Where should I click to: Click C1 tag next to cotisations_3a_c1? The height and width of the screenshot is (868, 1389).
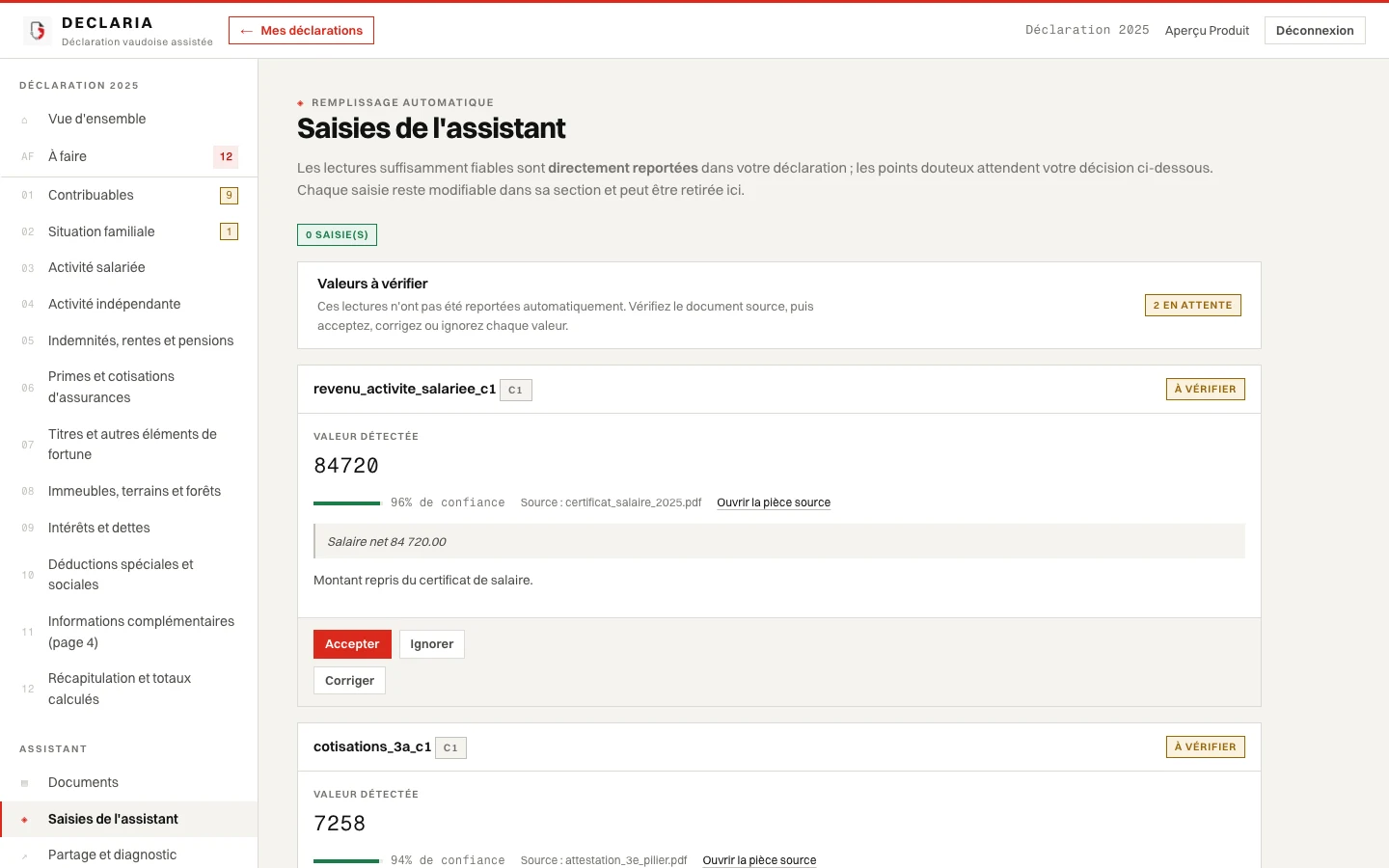tap(450, 747)
